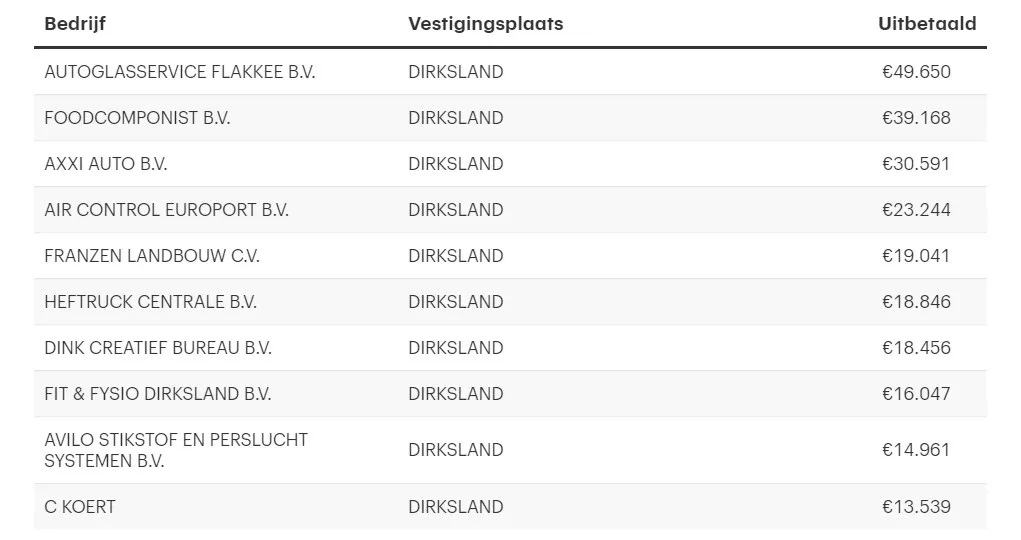Click the Bedrijf column header

coord(75,24)
